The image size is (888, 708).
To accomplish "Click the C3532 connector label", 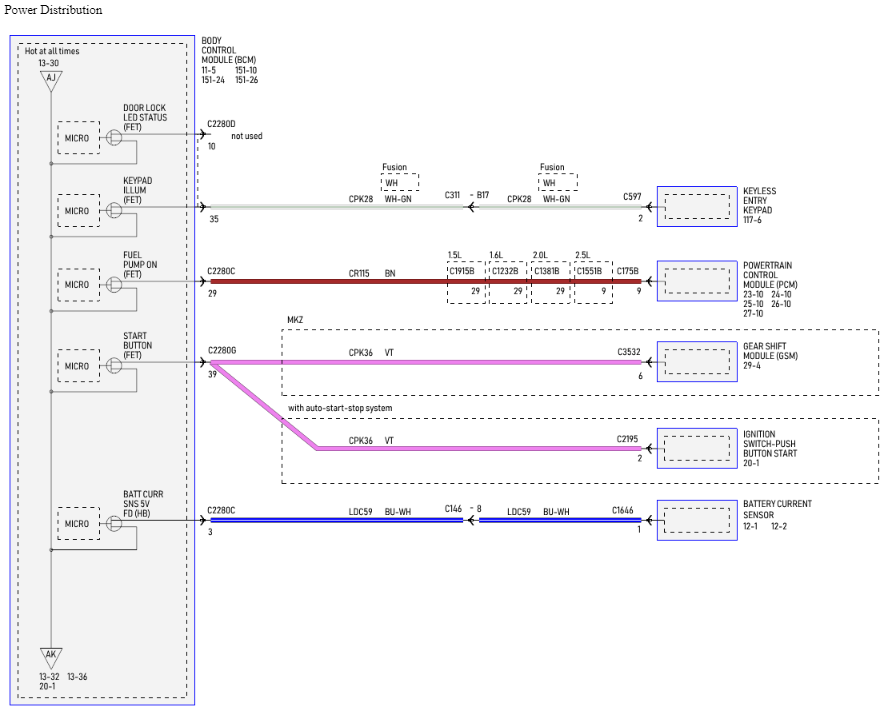I will tap(629, 352).
